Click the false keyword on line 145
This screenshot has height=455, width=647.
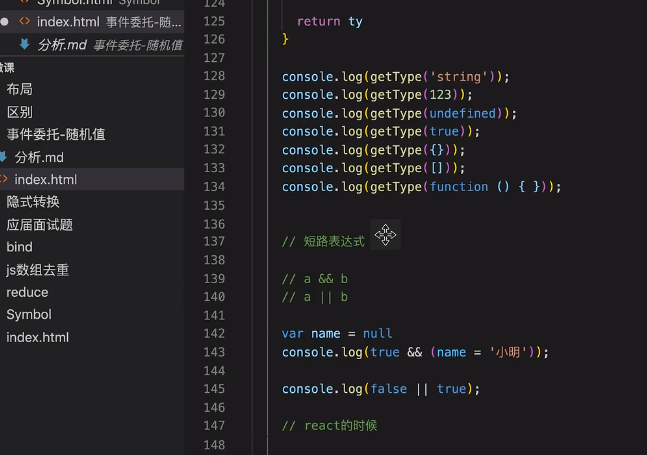click(388, 389)
